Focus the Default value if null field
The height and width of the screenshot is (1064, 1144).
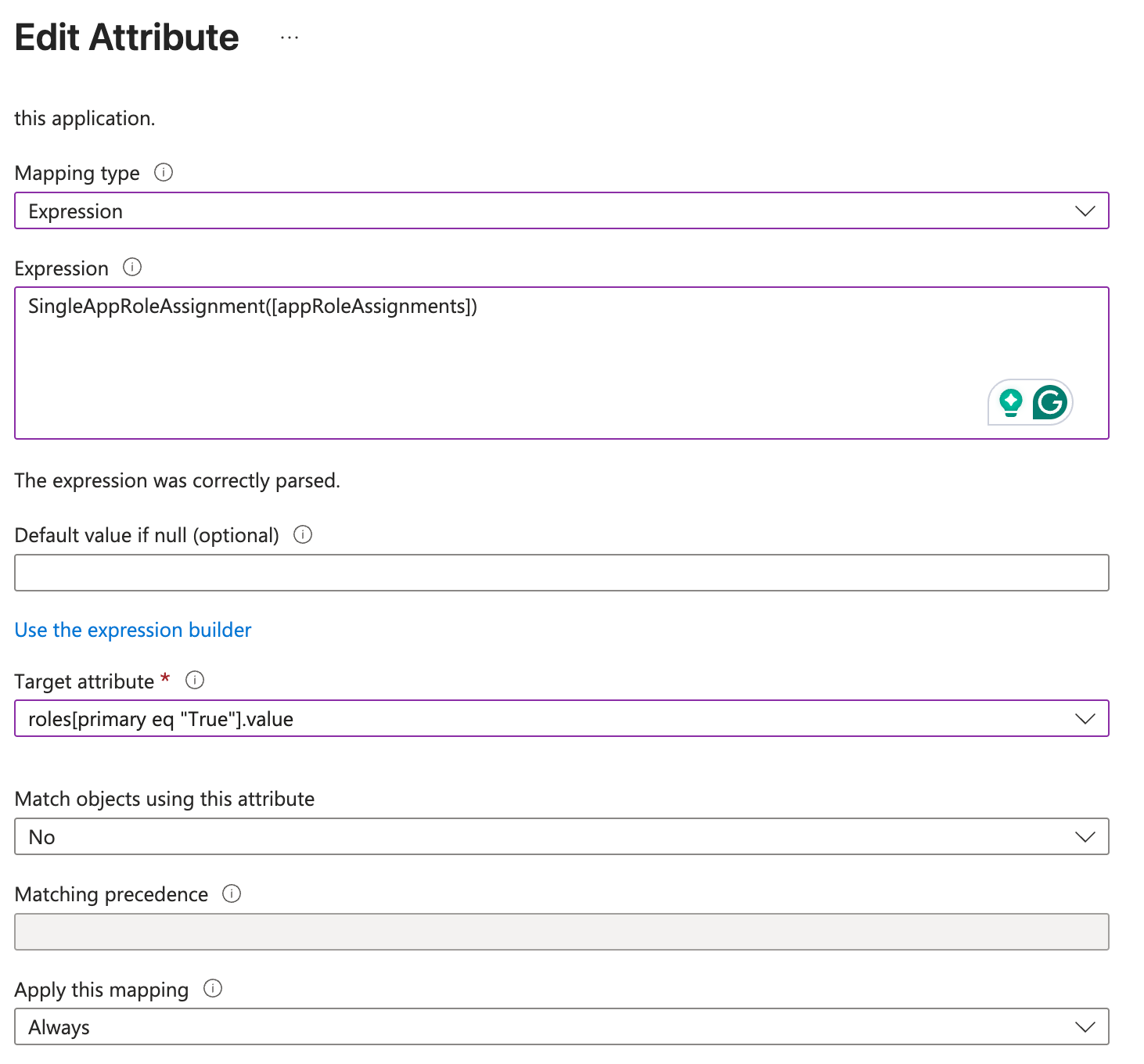[561, 573]
